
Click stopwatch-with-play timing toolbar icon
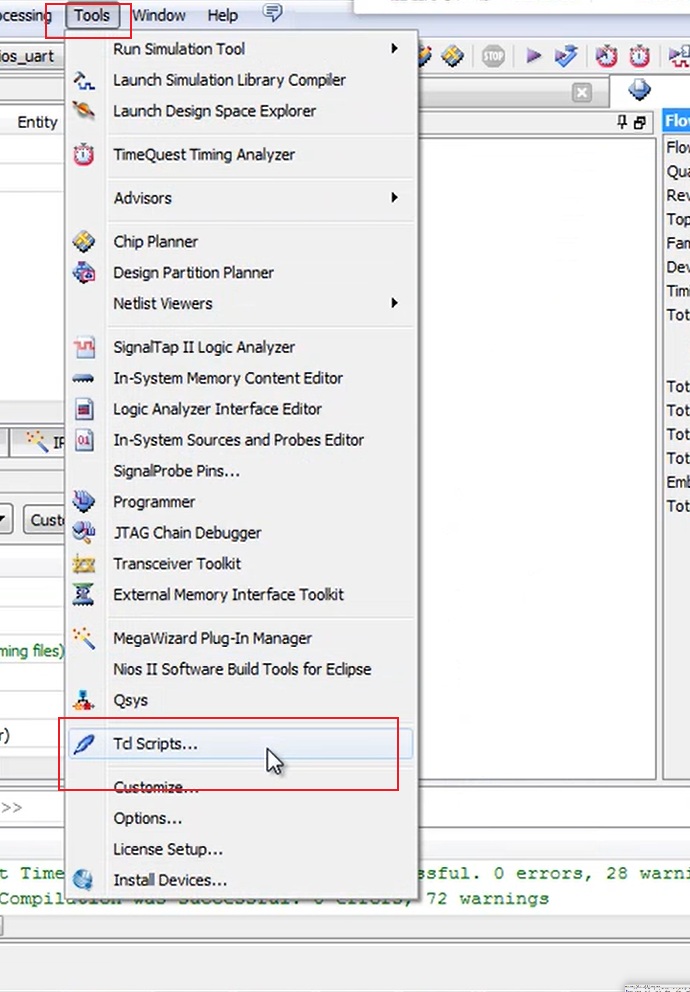coord(606,56)
